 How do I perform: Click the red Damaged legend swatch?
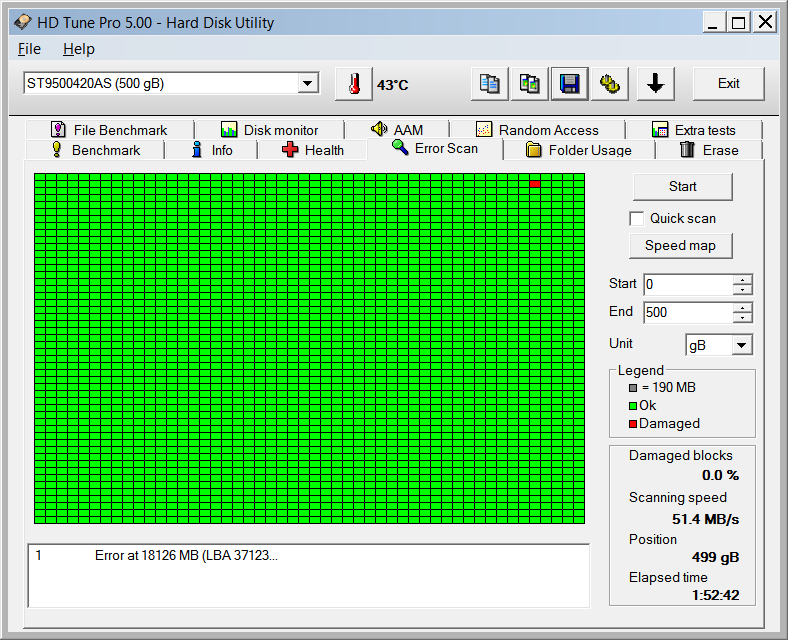(x=633, y=424)
